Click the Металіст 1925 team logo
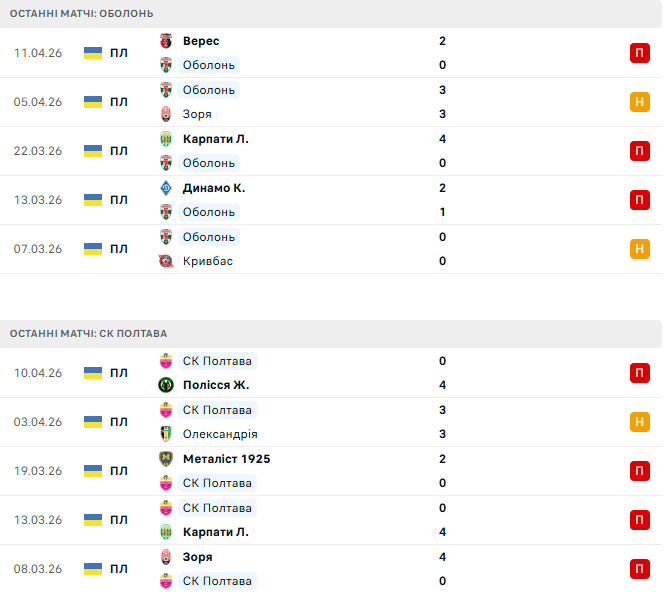 pos(167,459)
